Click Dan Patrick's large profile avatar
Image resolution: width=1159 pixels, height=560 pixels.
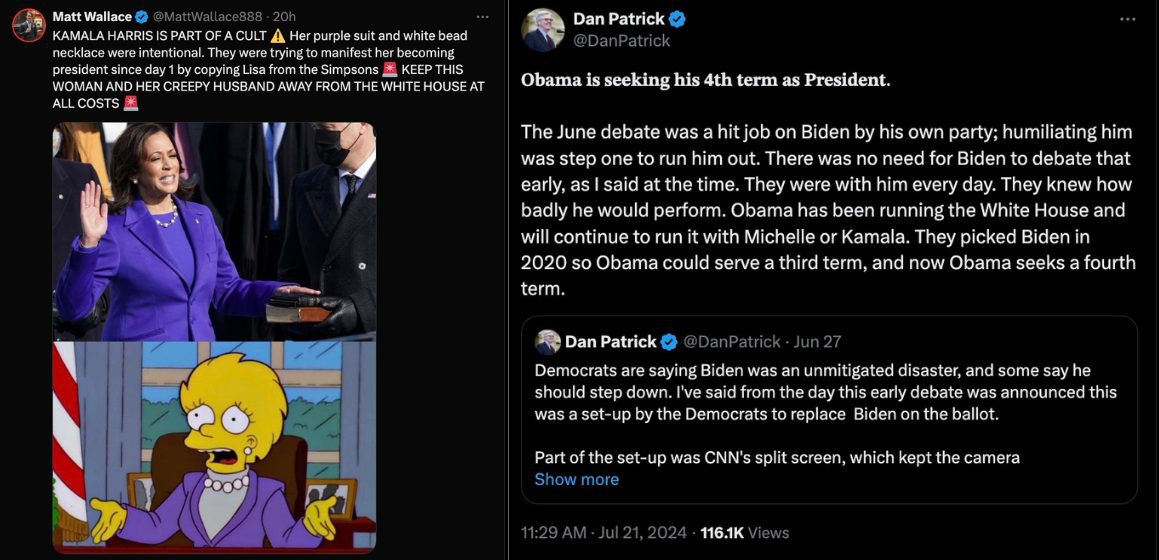click(543, 30)
